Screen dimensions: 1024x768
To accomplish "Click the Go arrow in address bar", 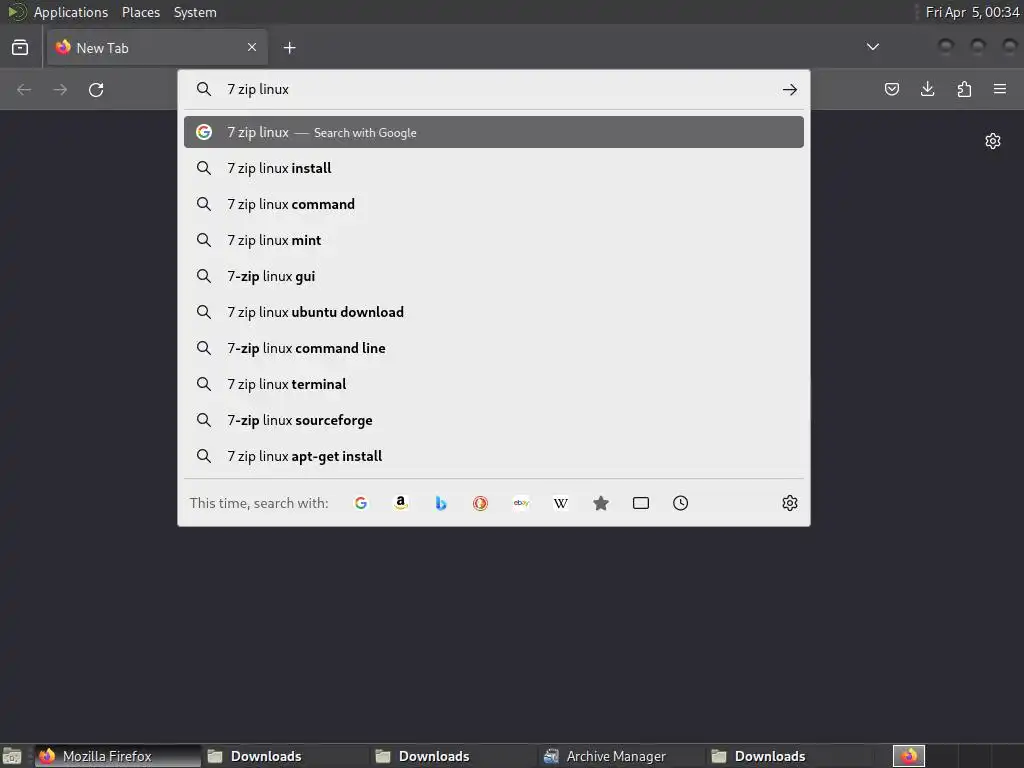I will pyautogui.click(x=790, y=89).
